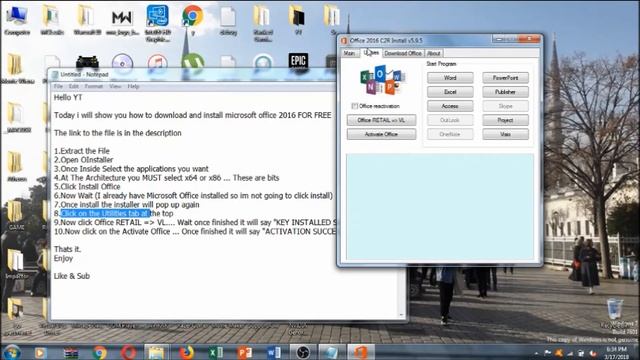The width and height of the screenshot is (640, 360).
Task: Open PowerPoint from the taskbar
Action: coord(245,352)
